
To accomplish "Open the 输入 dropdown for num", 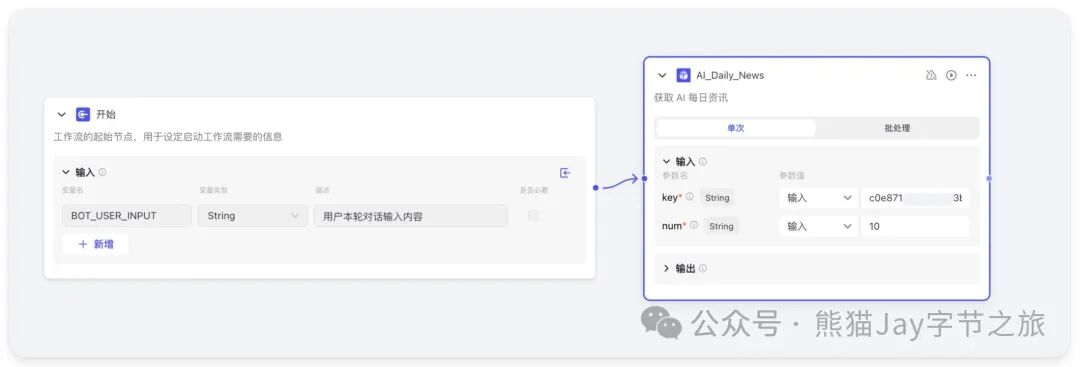I will pyautogui.click(x=819, y=226).
